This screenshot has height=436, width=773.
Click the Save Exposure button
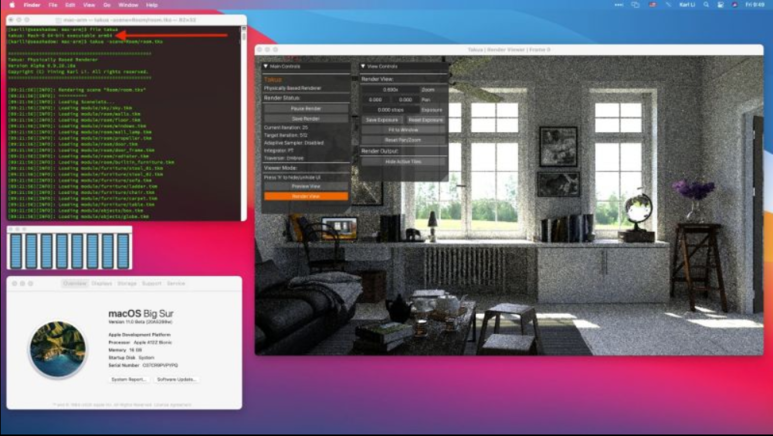tap(382, 120)
